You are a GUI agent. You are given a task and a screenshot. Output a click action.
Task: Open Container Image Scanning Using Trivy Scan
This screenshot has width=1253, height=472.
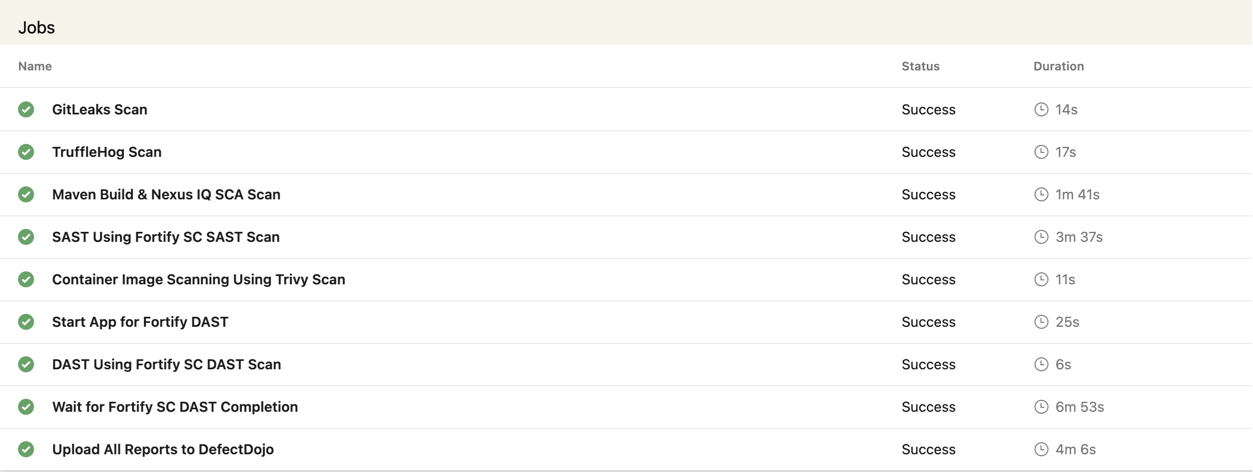tap(198, 279)
